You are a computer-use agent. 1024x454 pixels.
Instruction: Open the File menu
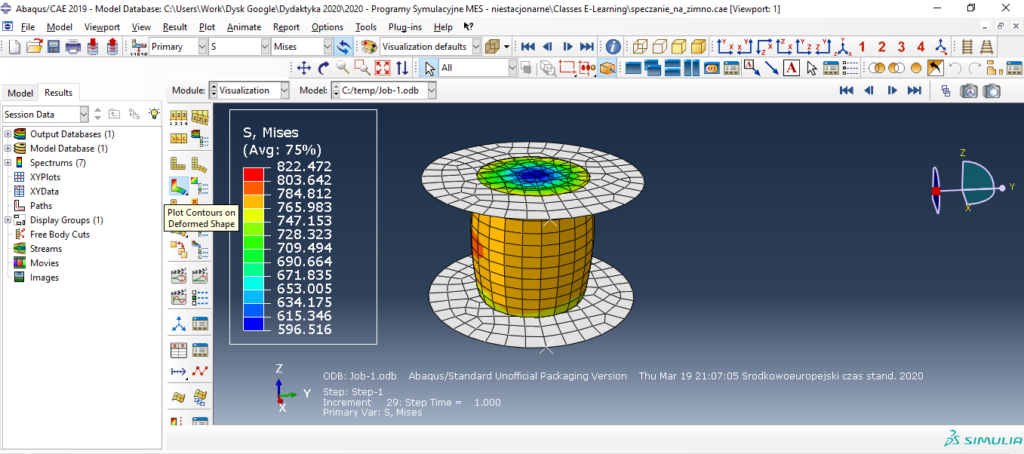[x=27, y=27]
